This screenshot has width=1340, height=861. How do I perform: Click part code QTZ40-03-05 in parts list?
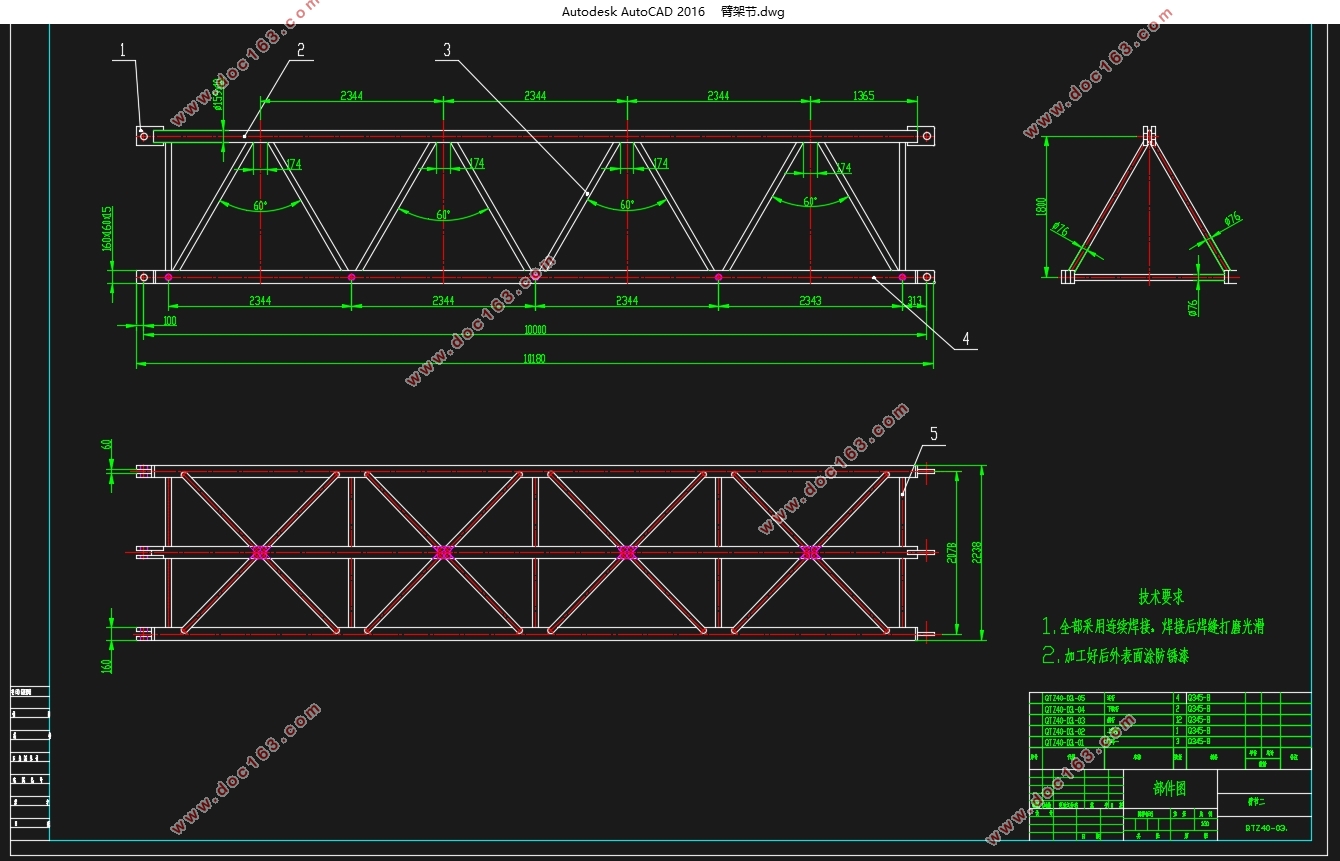(x=1064, y=698)
